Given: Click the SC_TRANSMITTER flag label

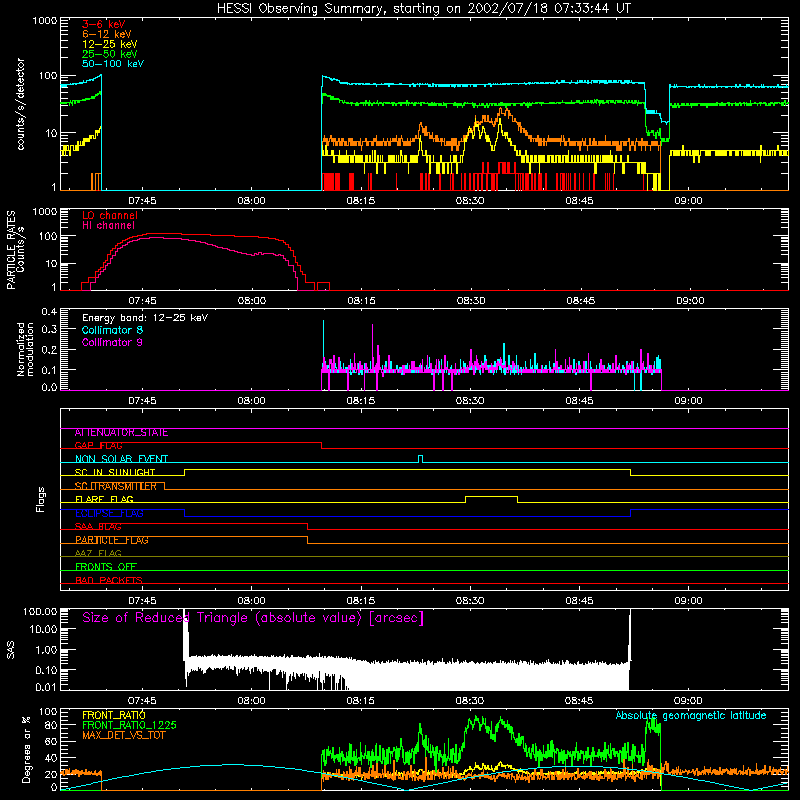Looking at the screenshot, I should tap(116, 486).
